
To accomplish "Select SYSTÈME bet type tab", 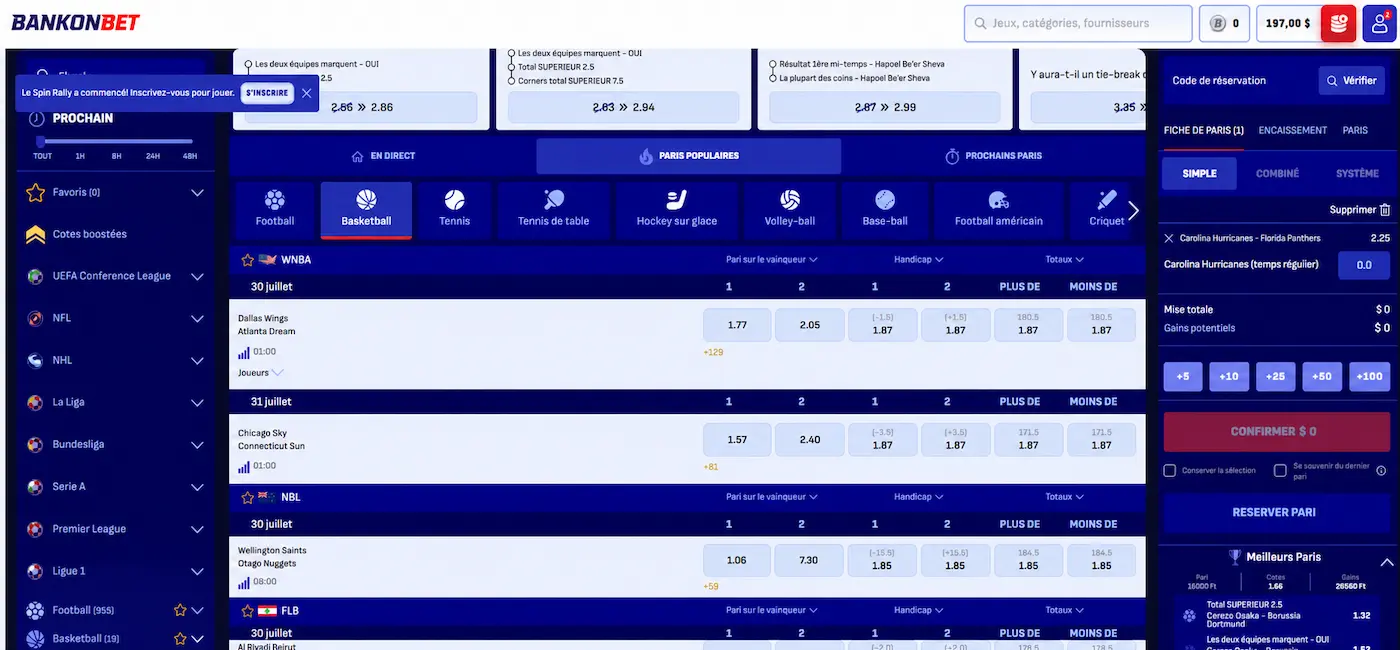I will pyautogui.click(x=1357, y=174).
